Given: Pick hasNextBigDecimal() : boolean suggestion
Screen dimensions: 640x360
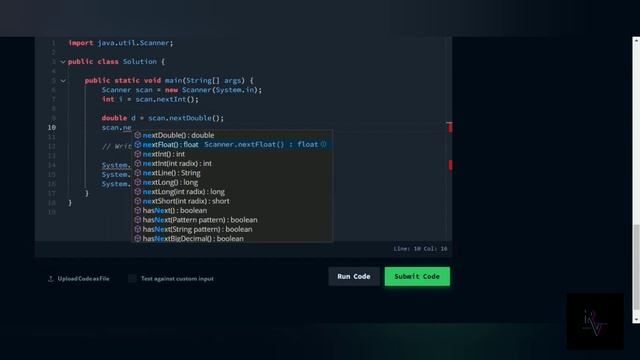Looking at the screenshot, I should pos(232,238).
